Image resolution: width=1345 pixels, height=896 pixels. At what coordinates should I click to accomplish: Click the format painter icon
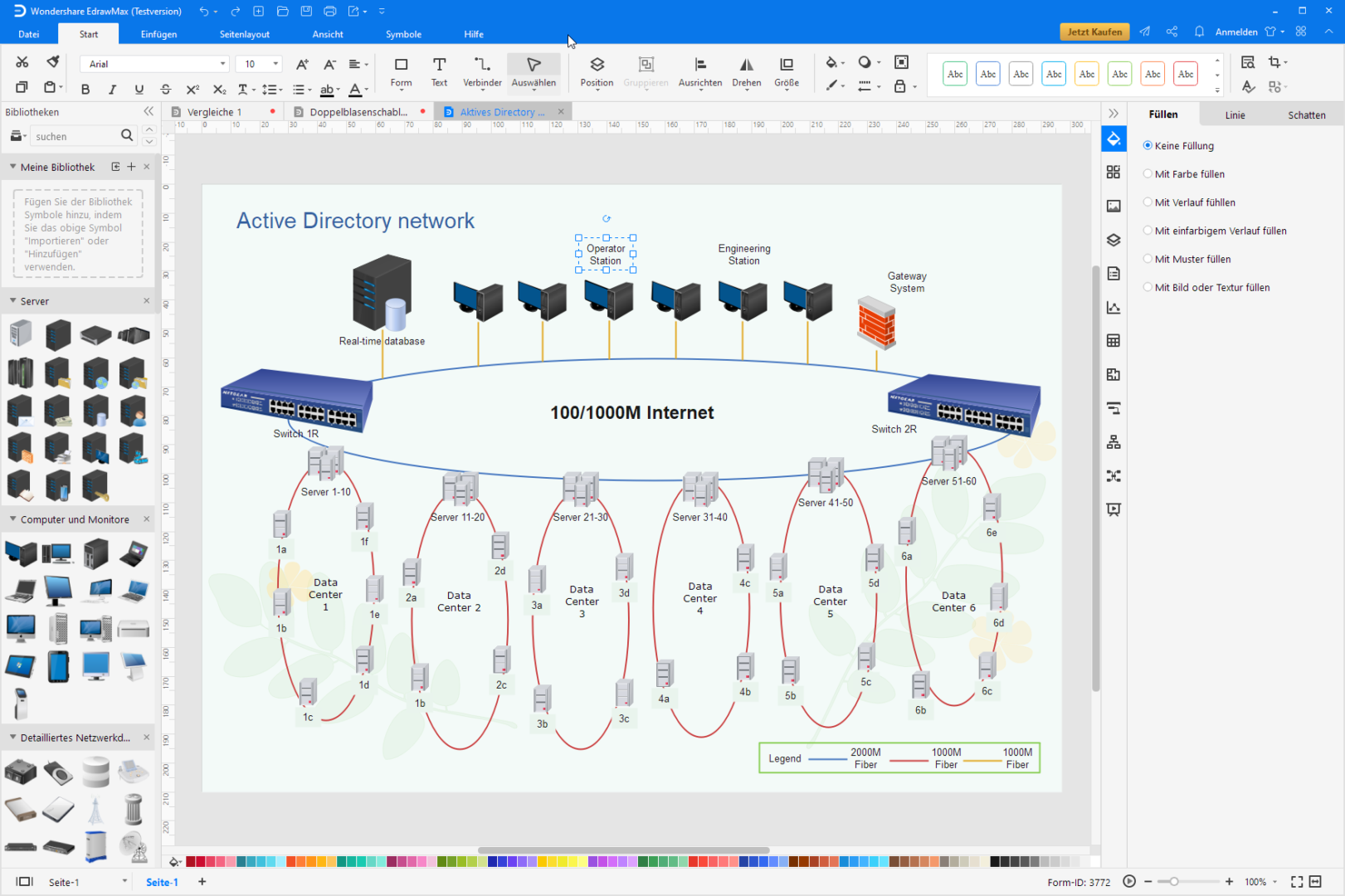click(53, 62)
